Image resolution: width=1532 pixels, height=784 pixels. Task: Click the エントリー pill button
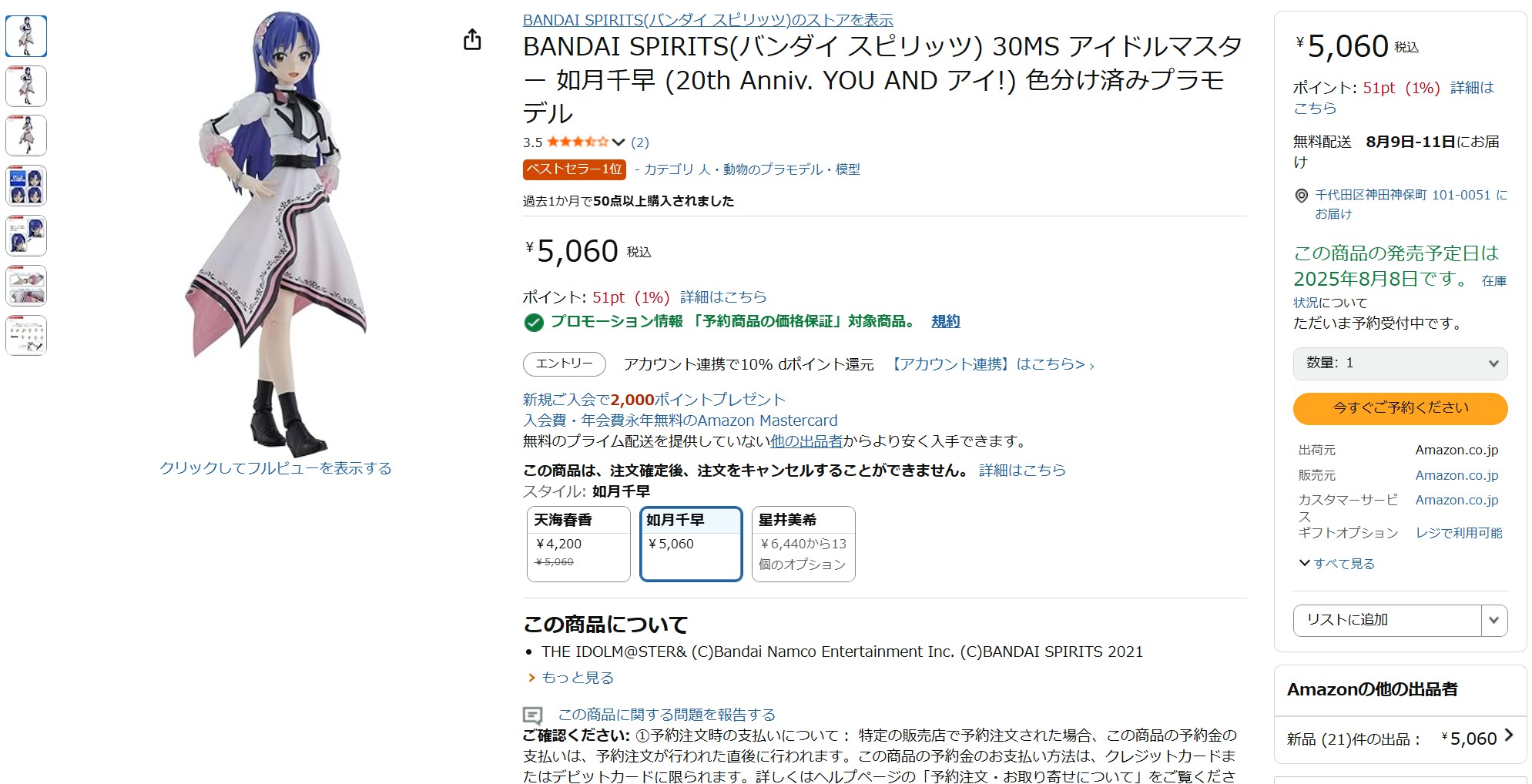(x=563, y=364)
